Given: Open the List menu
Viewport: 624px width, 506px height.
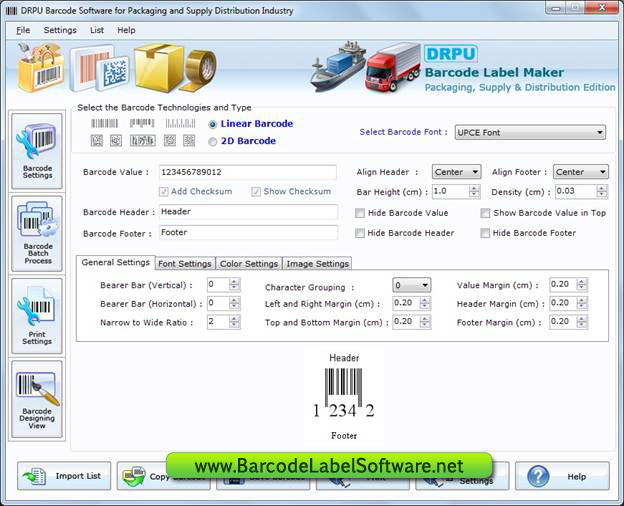Looking at the screenshot, I should click(x=97, y=30).
